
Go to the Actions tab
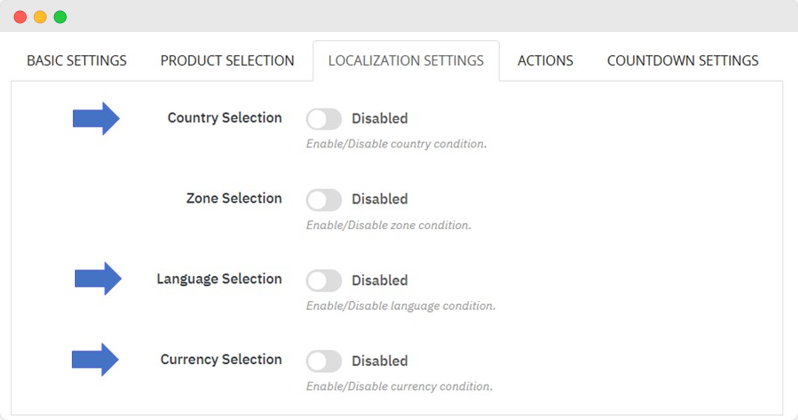[x=545, y=61]
